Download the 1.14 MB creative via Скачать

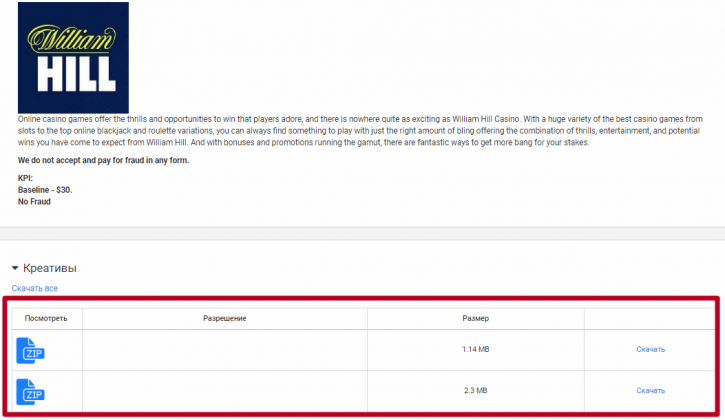pos(651,349)
